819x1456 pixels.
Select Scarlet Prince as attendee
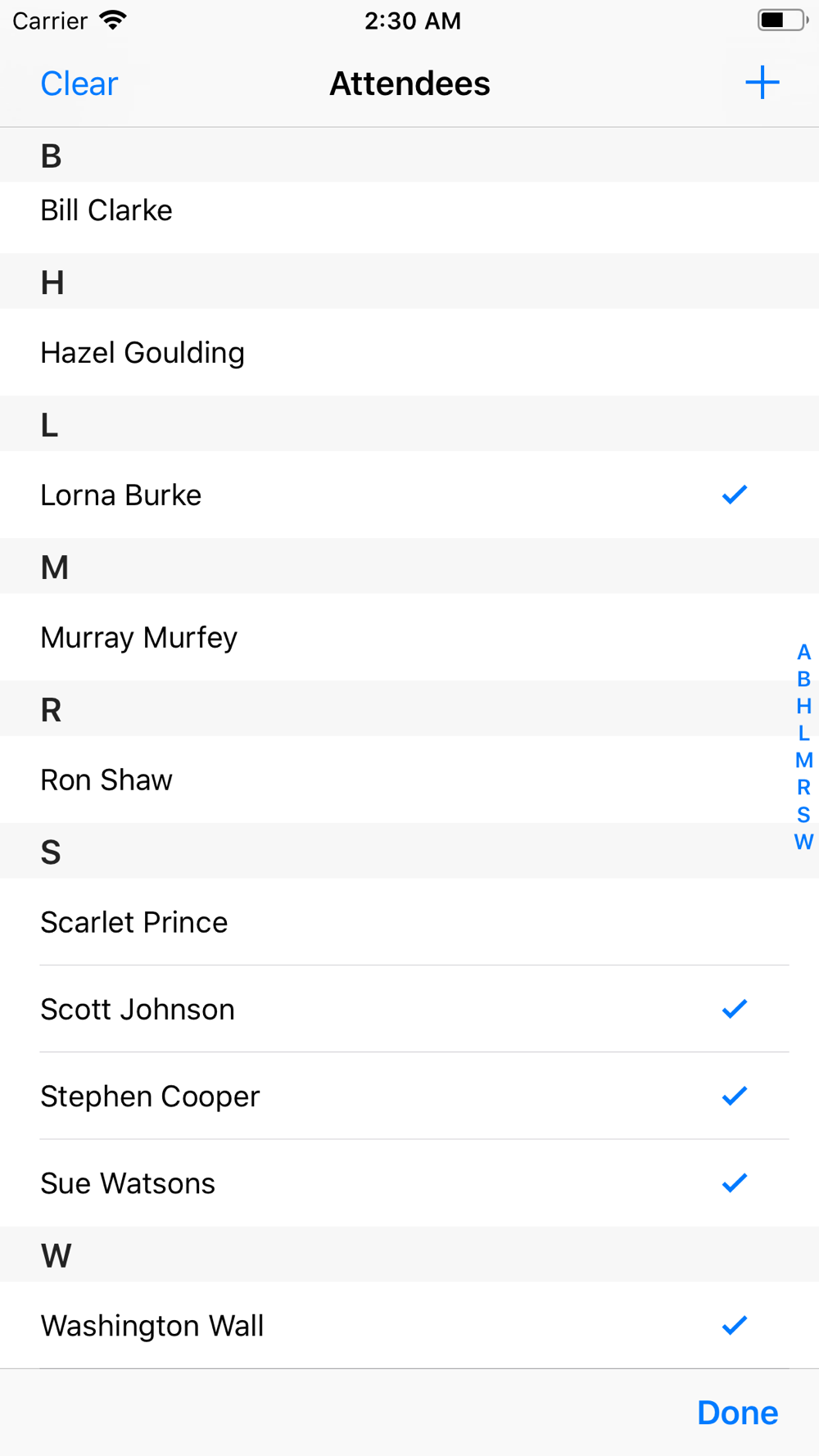[409, 922]
